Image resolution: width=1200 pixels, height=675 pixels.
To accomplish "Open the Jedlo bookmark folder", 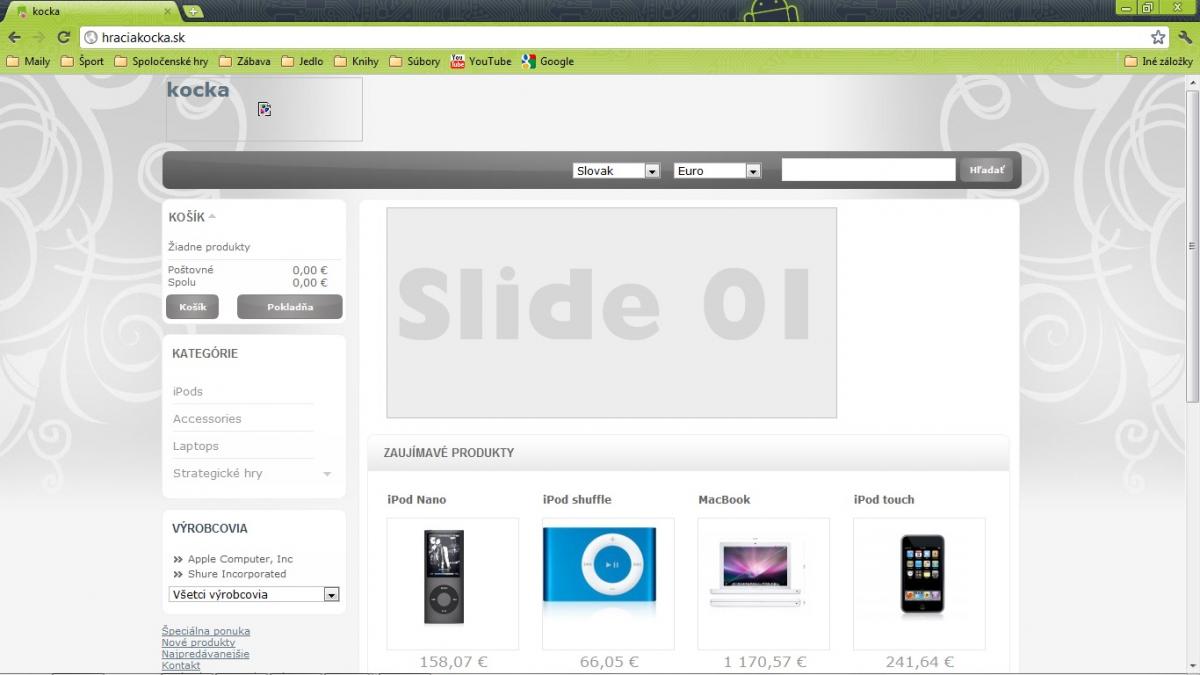I will click(x=303, y=61).
